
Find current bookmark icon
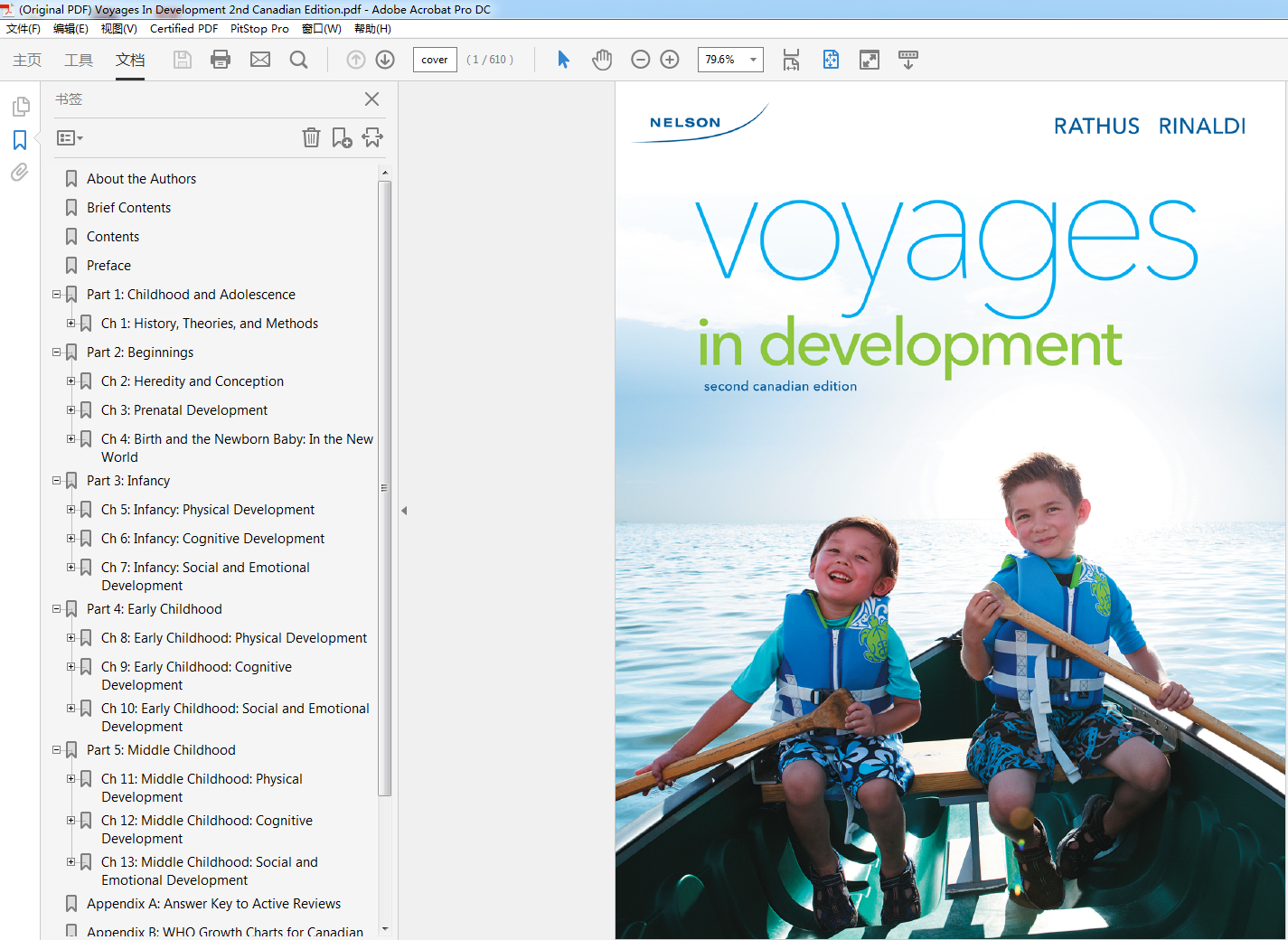[x=372, y=137]
